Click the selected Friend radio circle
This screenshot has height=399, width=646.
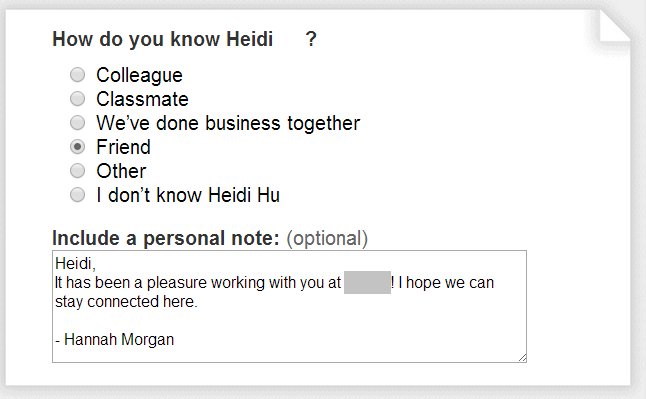[77, 147]
